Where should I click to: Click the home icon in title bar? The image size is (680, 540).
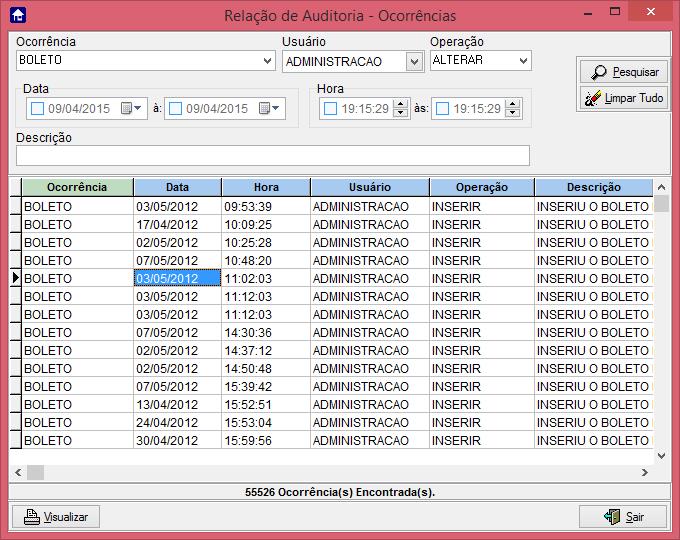(17, 15)
